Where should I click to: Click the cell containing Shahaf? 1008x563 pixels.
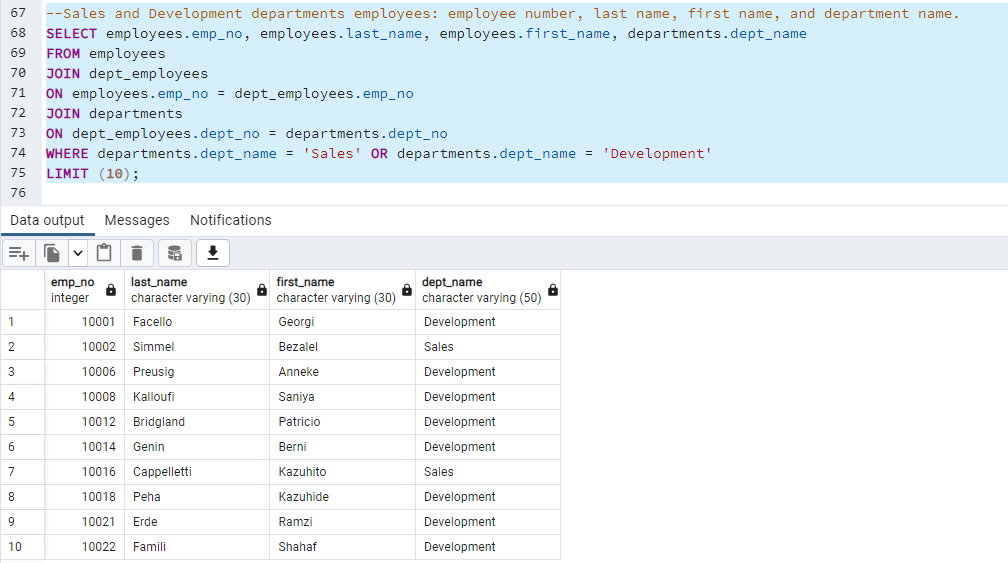pyautogui.click(x=343, y=547)
